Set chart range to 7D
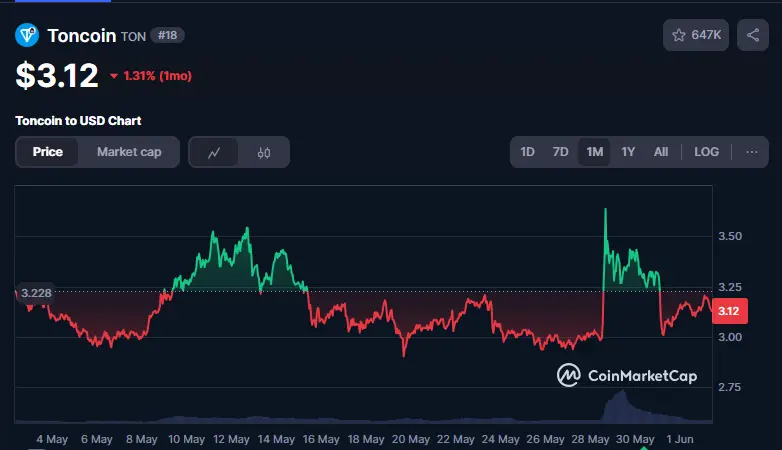 point(560,152)
